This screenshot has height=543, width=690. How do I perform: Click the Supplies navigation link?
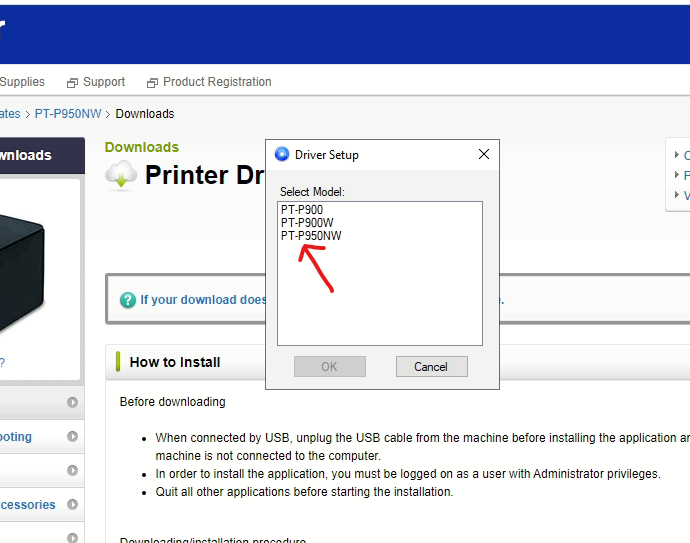(x=22, y=82)
